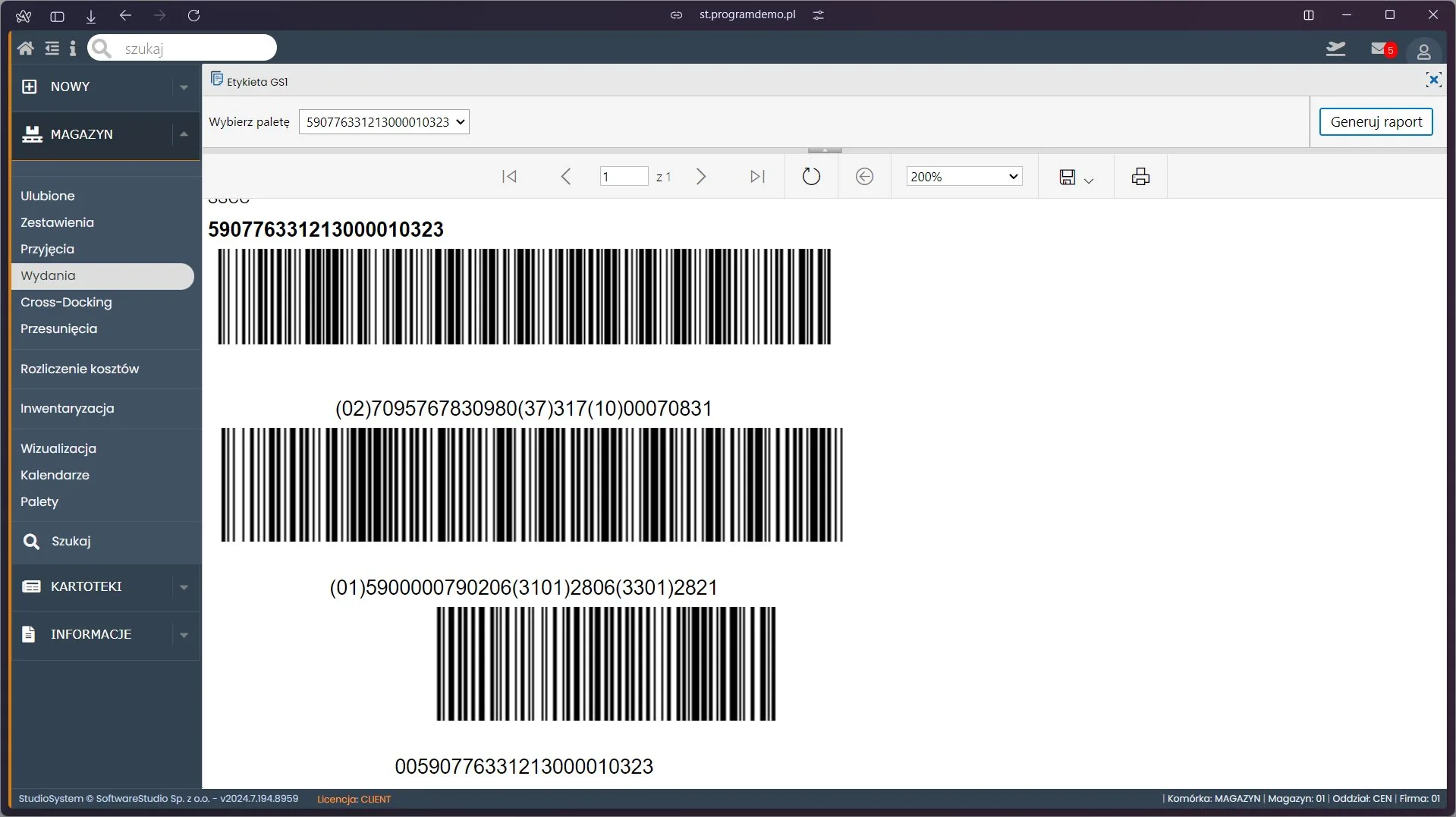Expand the NOWY menu section

(184, 87)
